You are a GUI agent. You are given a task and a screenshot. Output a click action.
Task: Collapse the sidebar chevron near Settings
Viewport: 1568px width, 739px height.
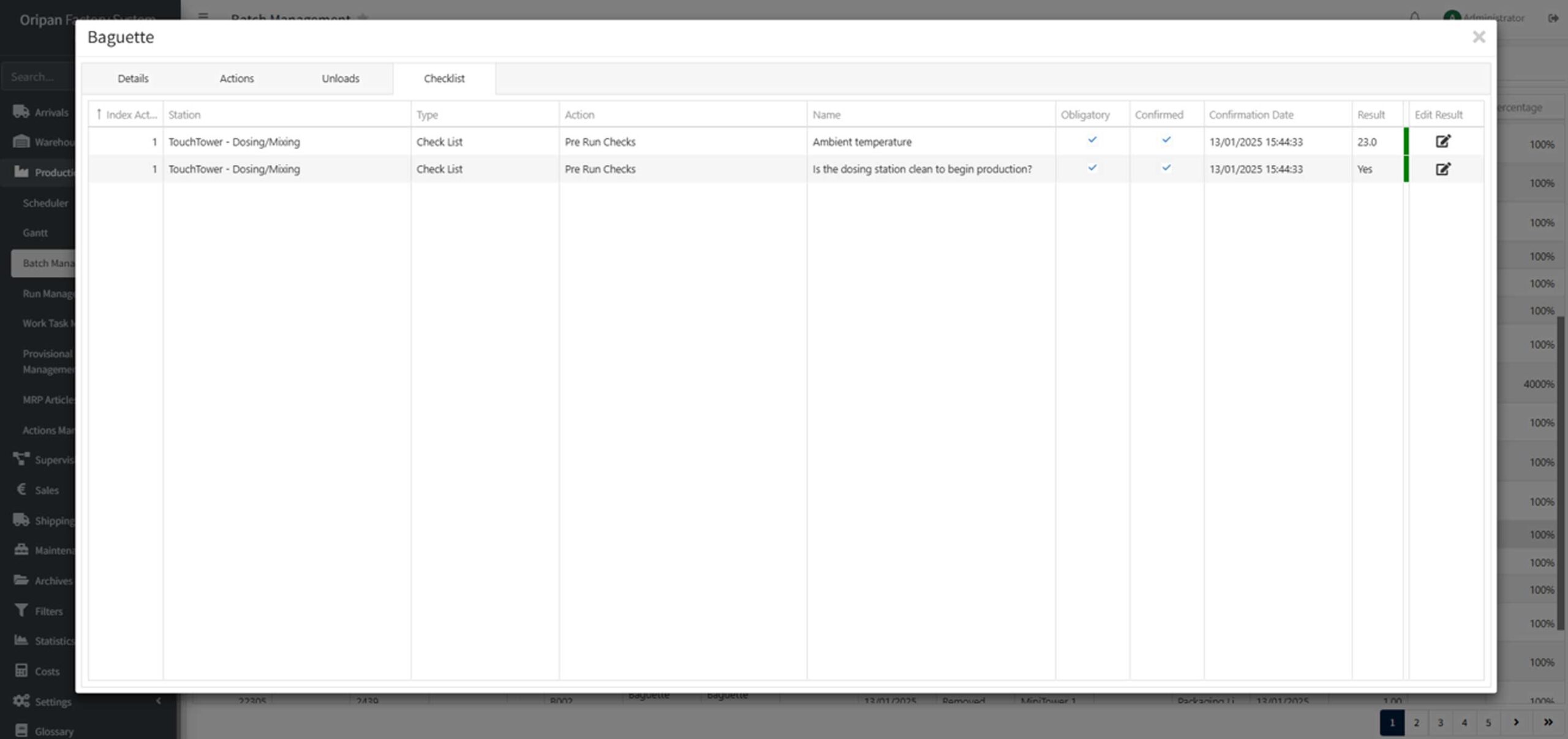159,700
